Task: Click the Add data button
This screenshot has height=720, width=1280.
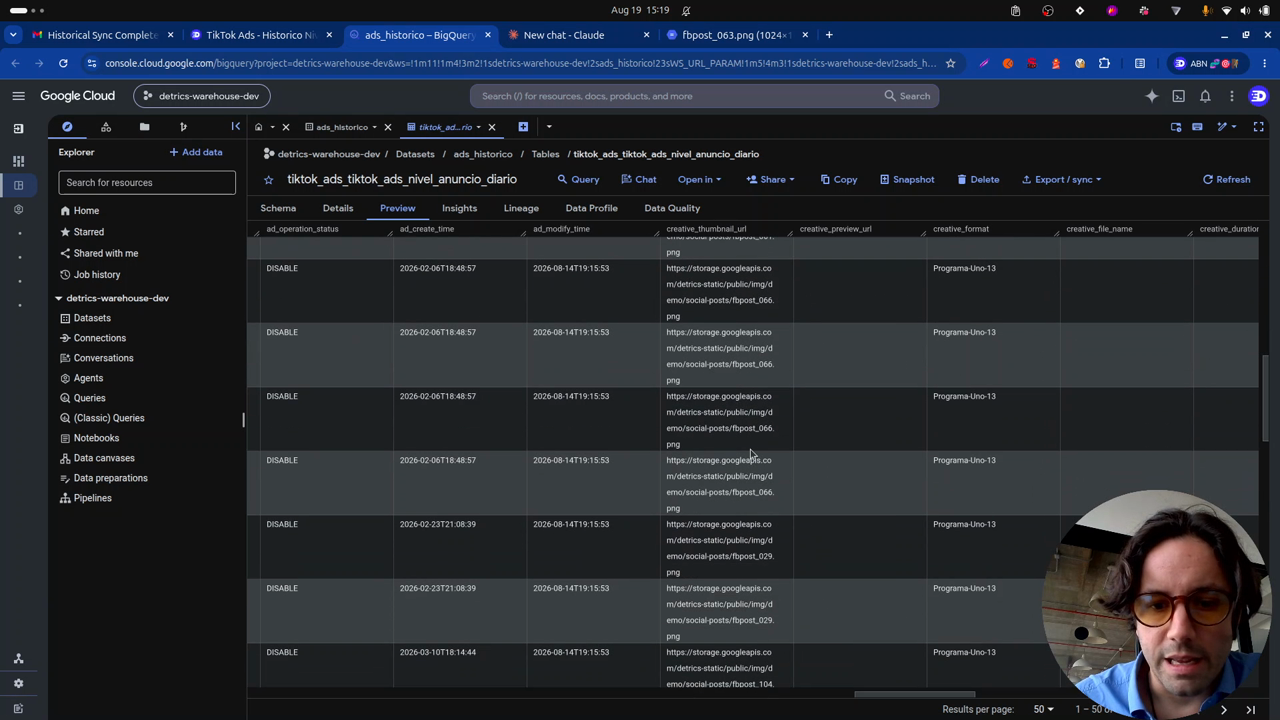Action: pos(196,152)
